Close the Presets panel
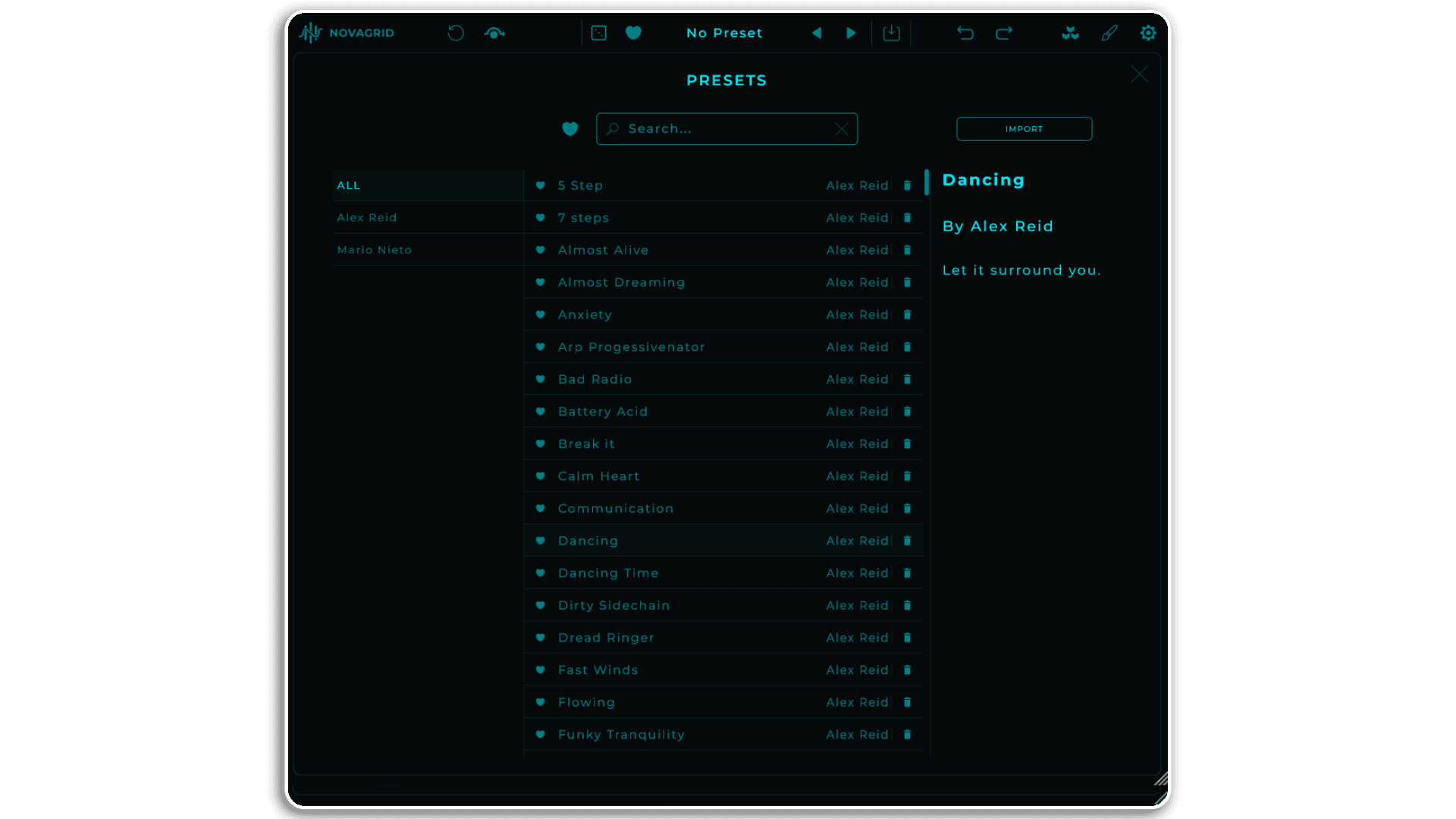Screen dimensions: 1456x819 1139,74
